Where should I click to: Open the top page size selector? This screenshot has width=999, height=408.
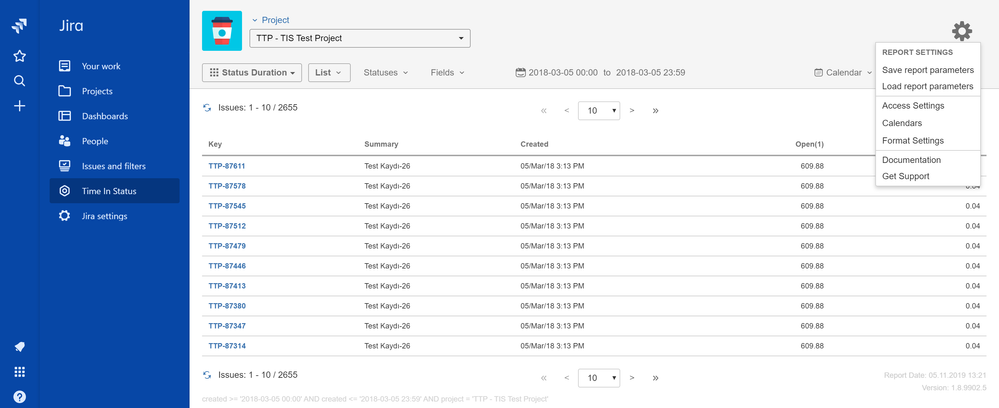[x=599, y=110]
